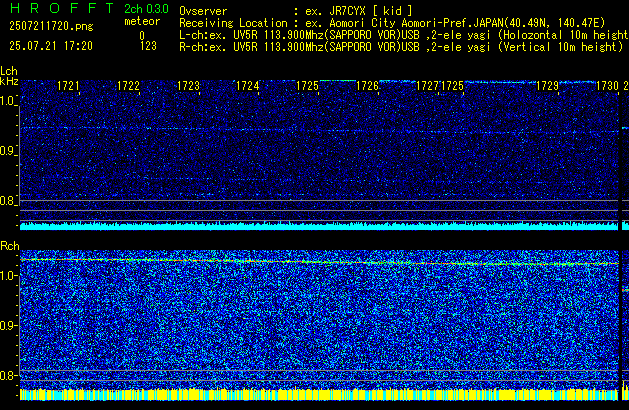This screenshot has width=629, height=410.
Task: Select the '2ch 0.3.0' version label
Action: (x=146, y=9)
